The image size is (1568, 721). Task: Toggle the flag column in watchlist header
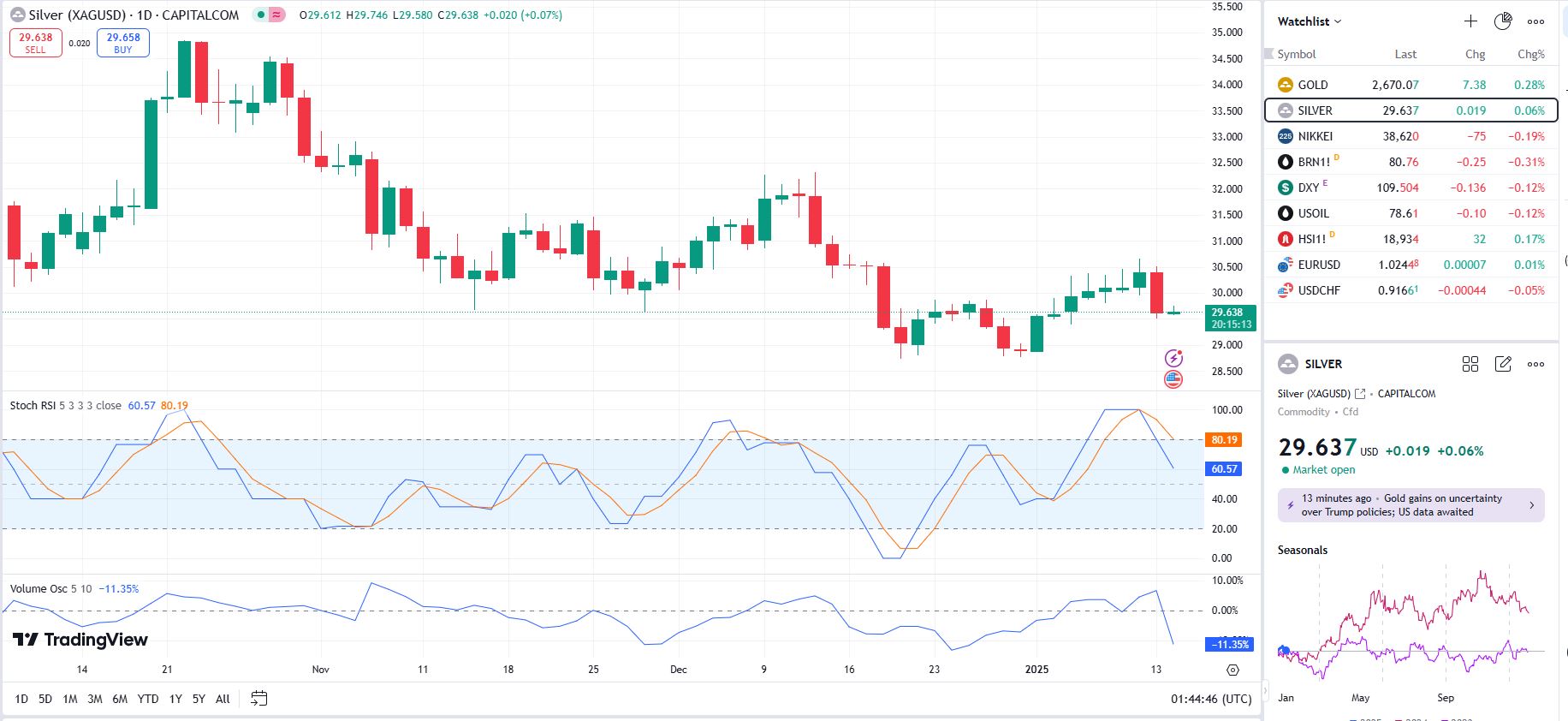click(x=1269, y=54)
